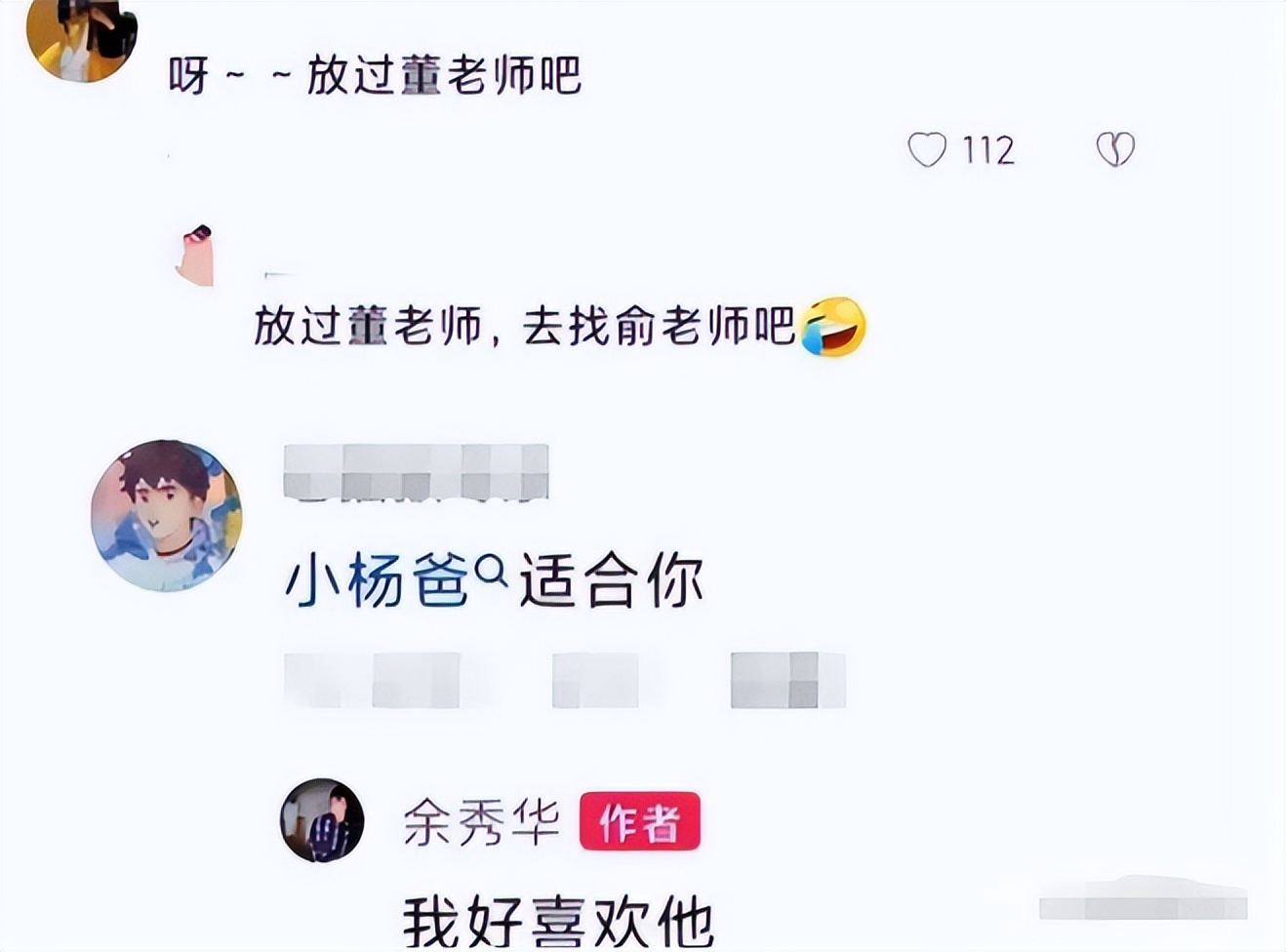Like the comment with the heart icon
The height and width of the screenshot is (952, 1286).
927,150
